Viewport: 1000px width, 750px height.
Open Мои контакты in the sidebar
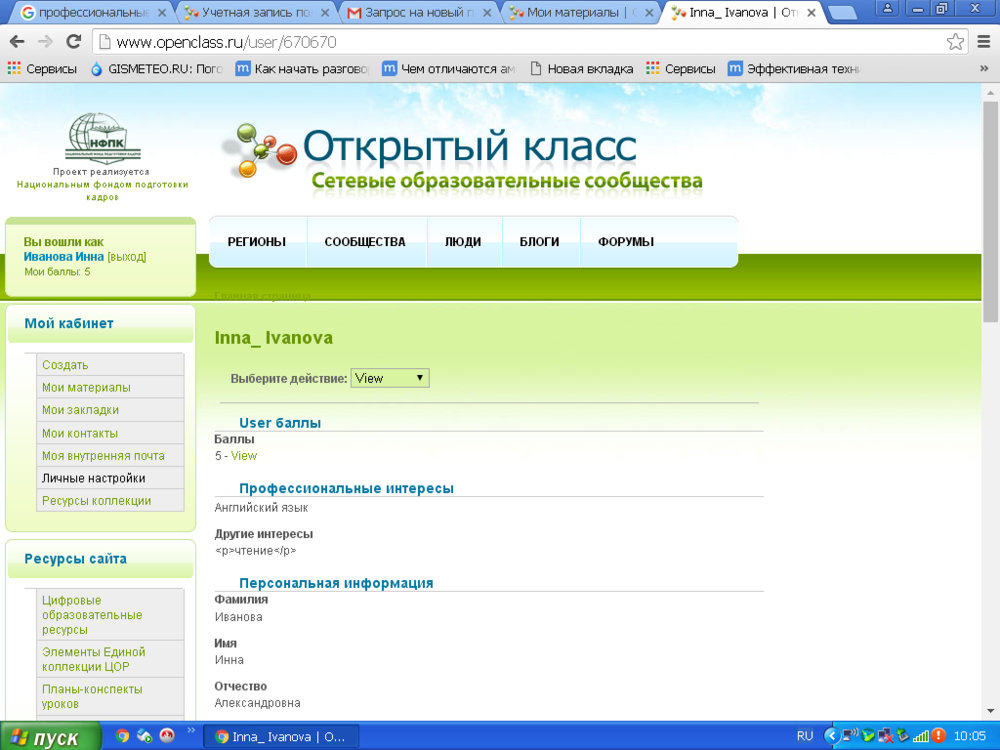(x=80, y=433)
